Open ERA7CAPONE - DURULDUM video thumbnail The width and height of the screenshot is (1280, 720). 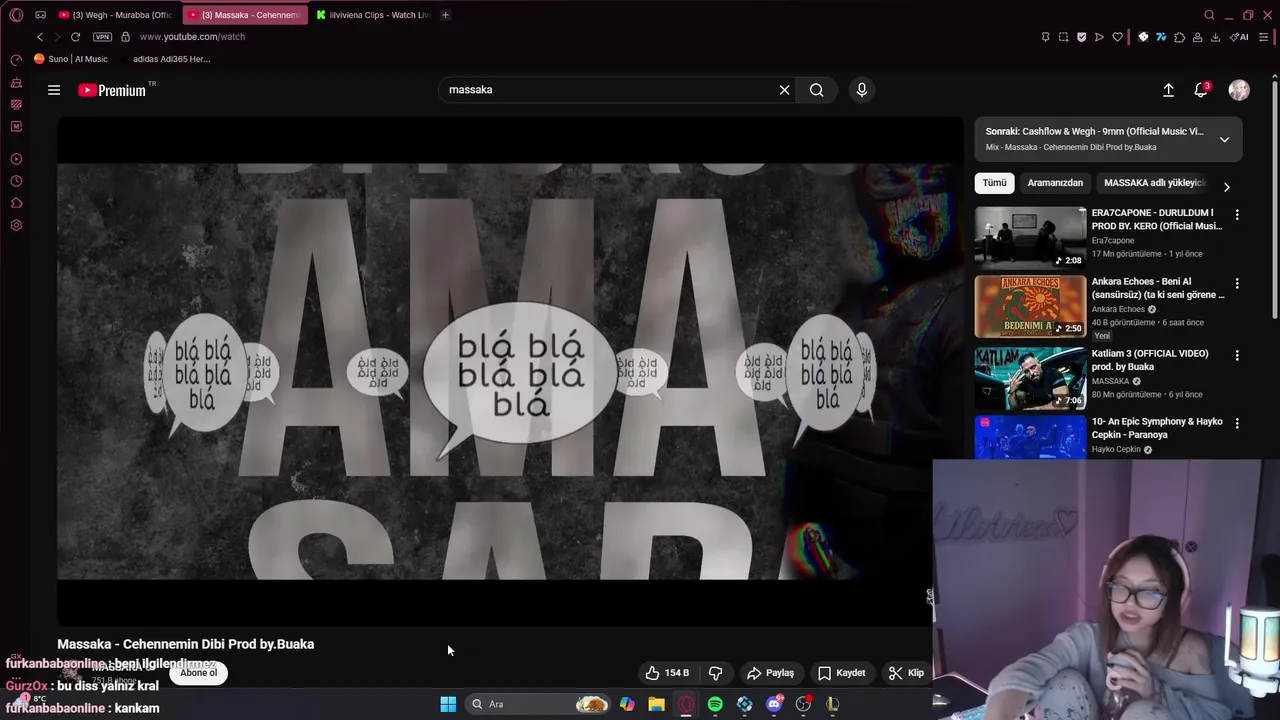coord(1030,238)
